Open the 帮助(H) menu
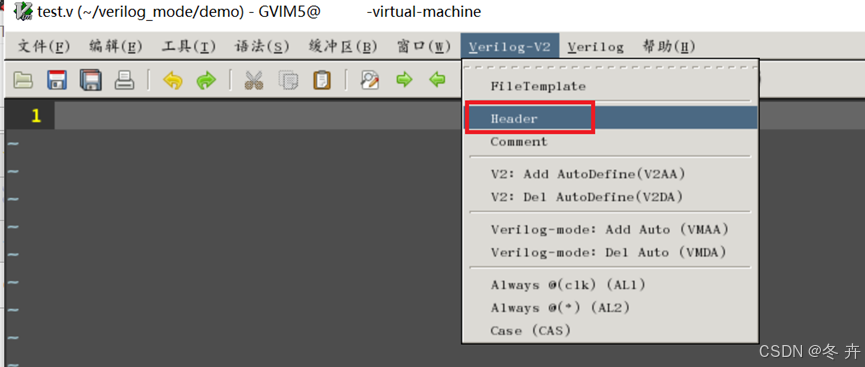 [669, 46]
